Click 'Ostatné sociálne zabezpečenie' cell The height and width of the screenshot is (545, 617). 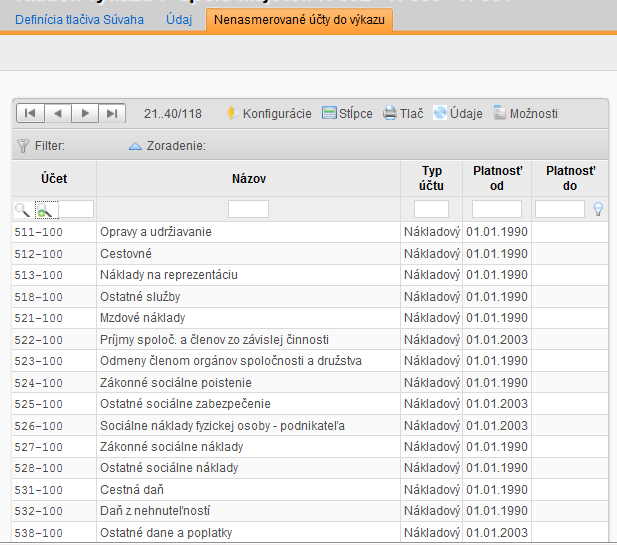249,404
